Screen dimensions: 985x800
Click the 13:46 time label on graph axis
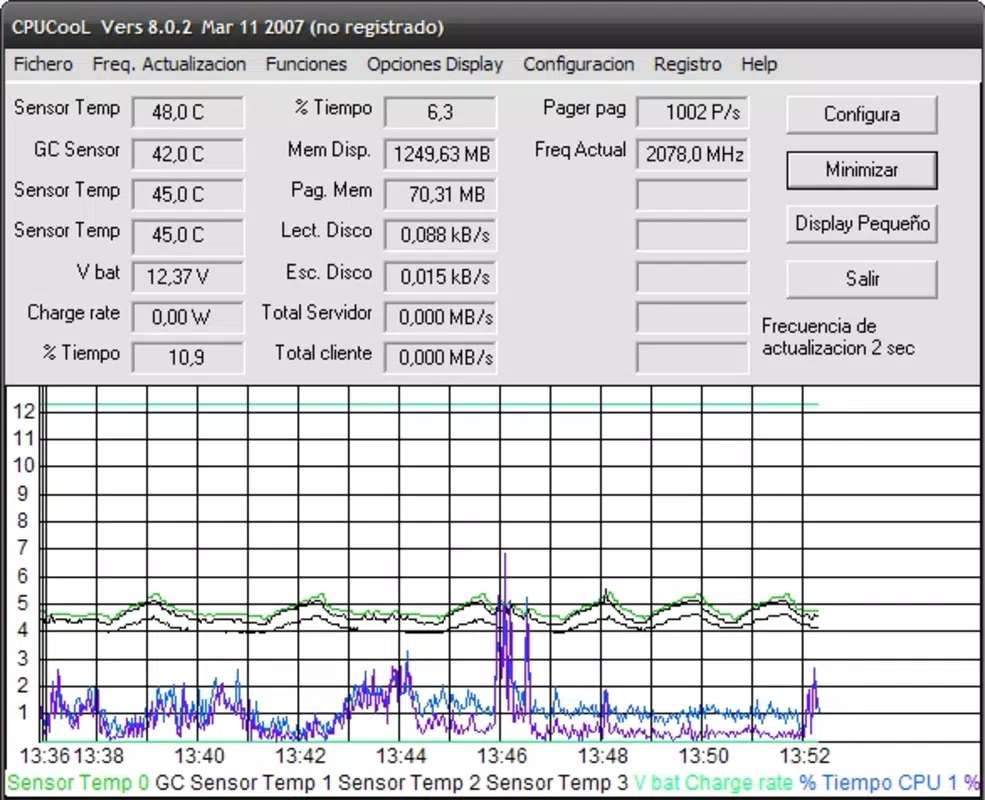501,755
